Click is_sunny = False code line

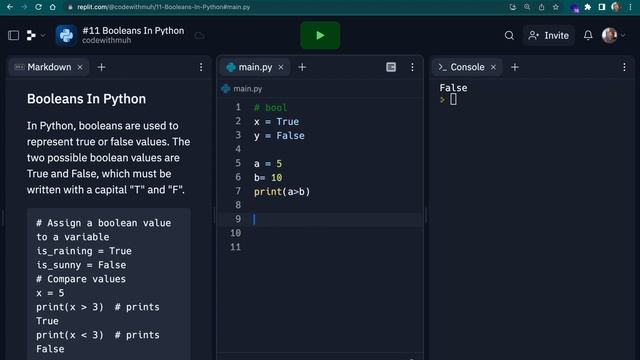(81, 265)
